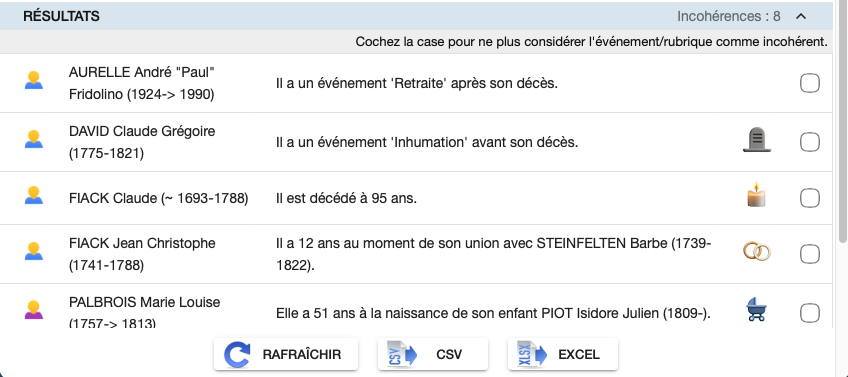Click the tombstone icon for DAVID Claude Grégoire
The image size is (848, 377).
757,140
